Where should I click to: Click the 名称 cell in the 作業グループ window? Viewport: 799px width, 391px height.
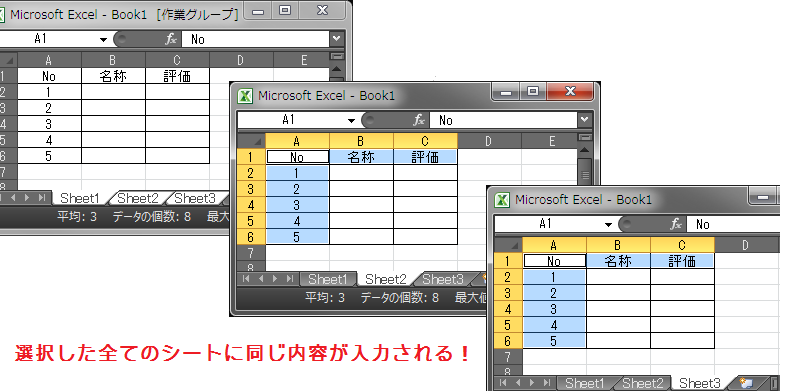(113, 76)
